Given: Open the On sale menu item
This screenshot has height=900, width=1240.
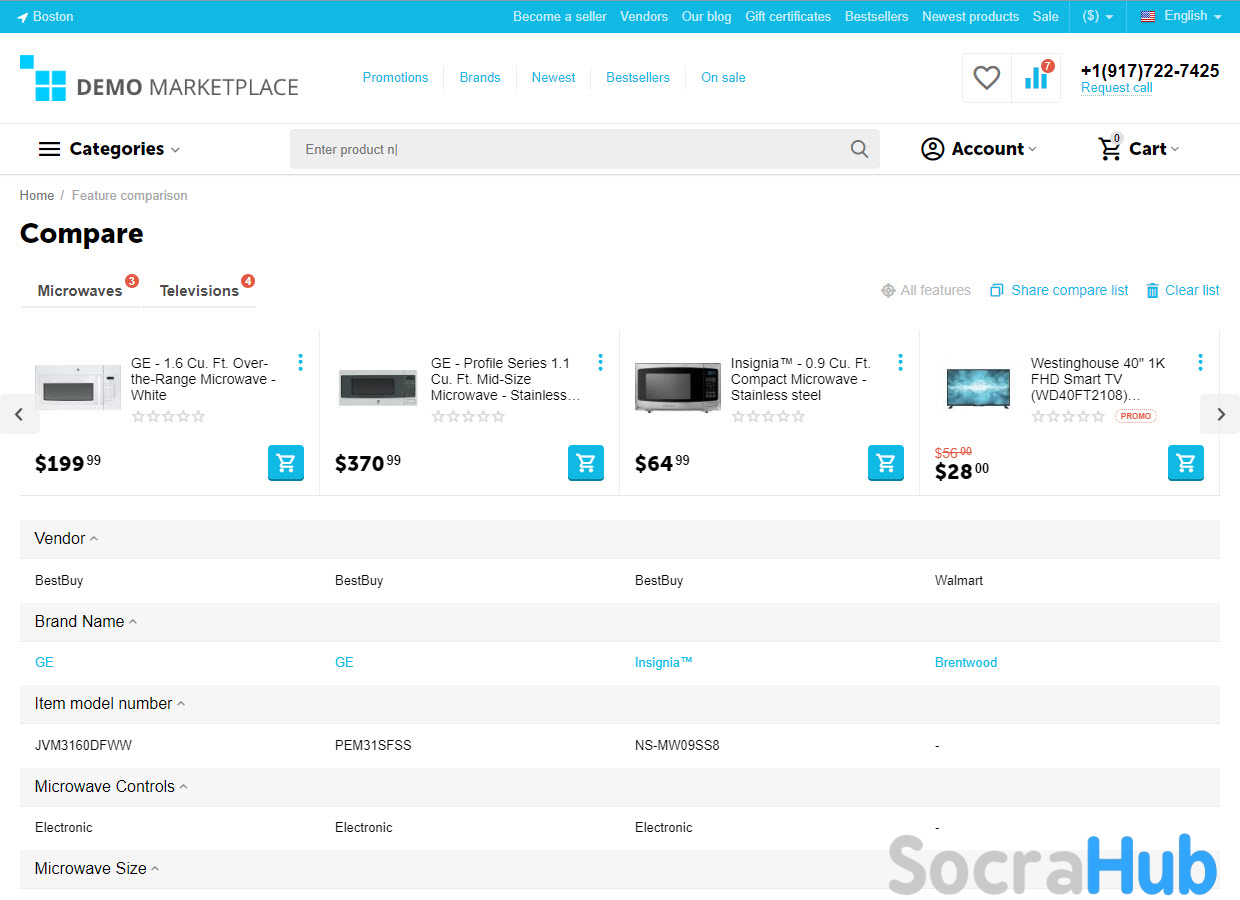Looking at the screenshot, I should (723, 77).
